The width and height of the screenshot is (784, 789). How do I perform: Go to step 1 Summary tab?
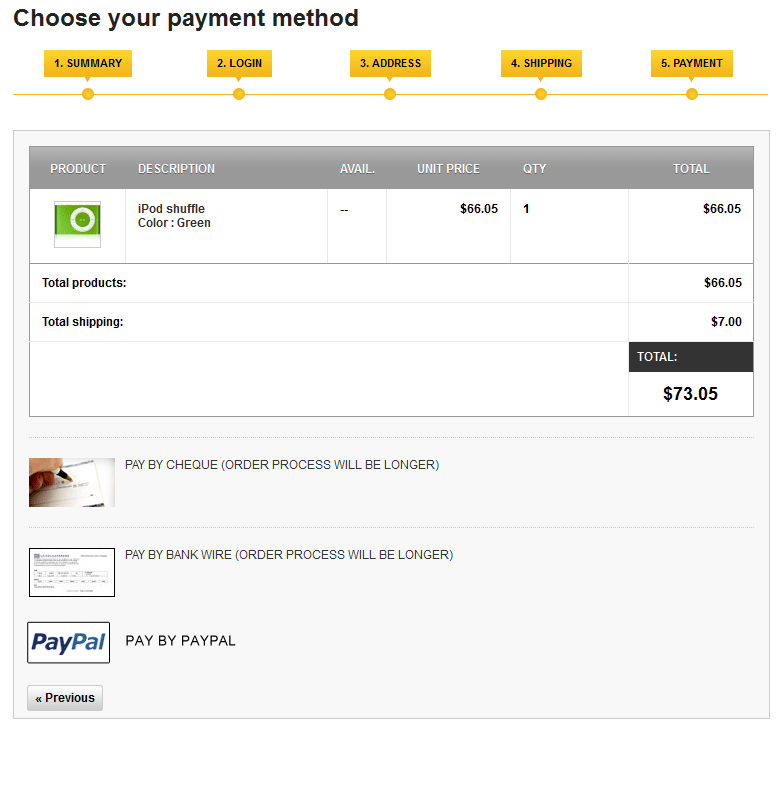pyautogui.click(x=88, y=63)
